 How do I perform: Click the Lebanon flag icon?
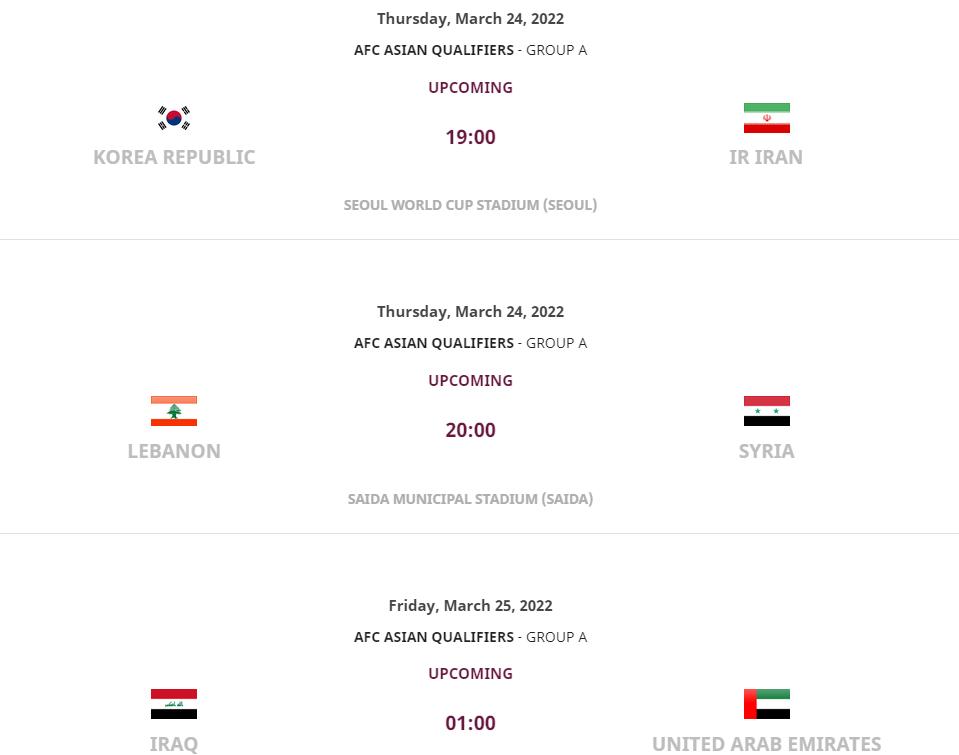pyautogui.click(x=174, y=411)
